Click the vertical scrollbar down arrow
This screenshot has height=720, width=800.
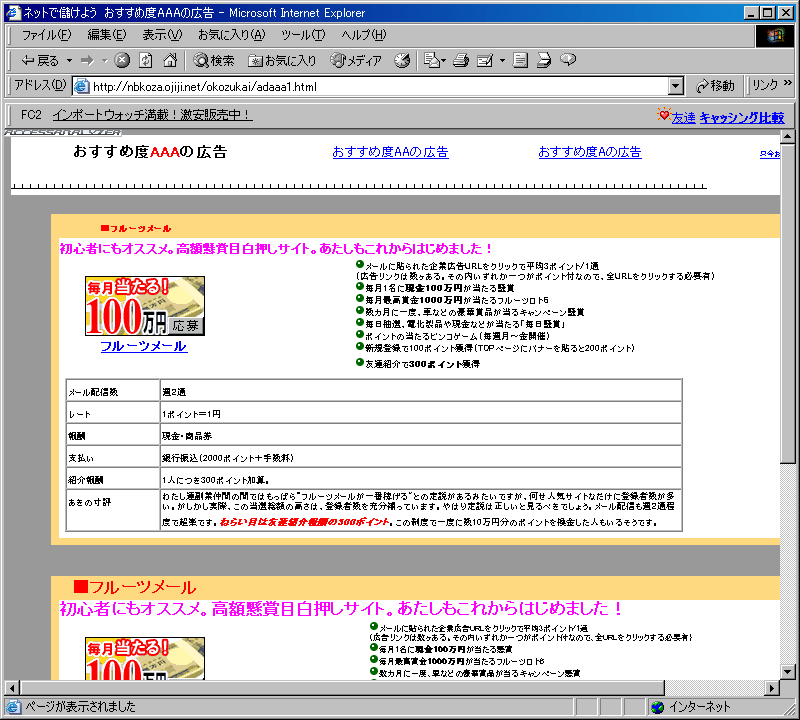point(787,672)
